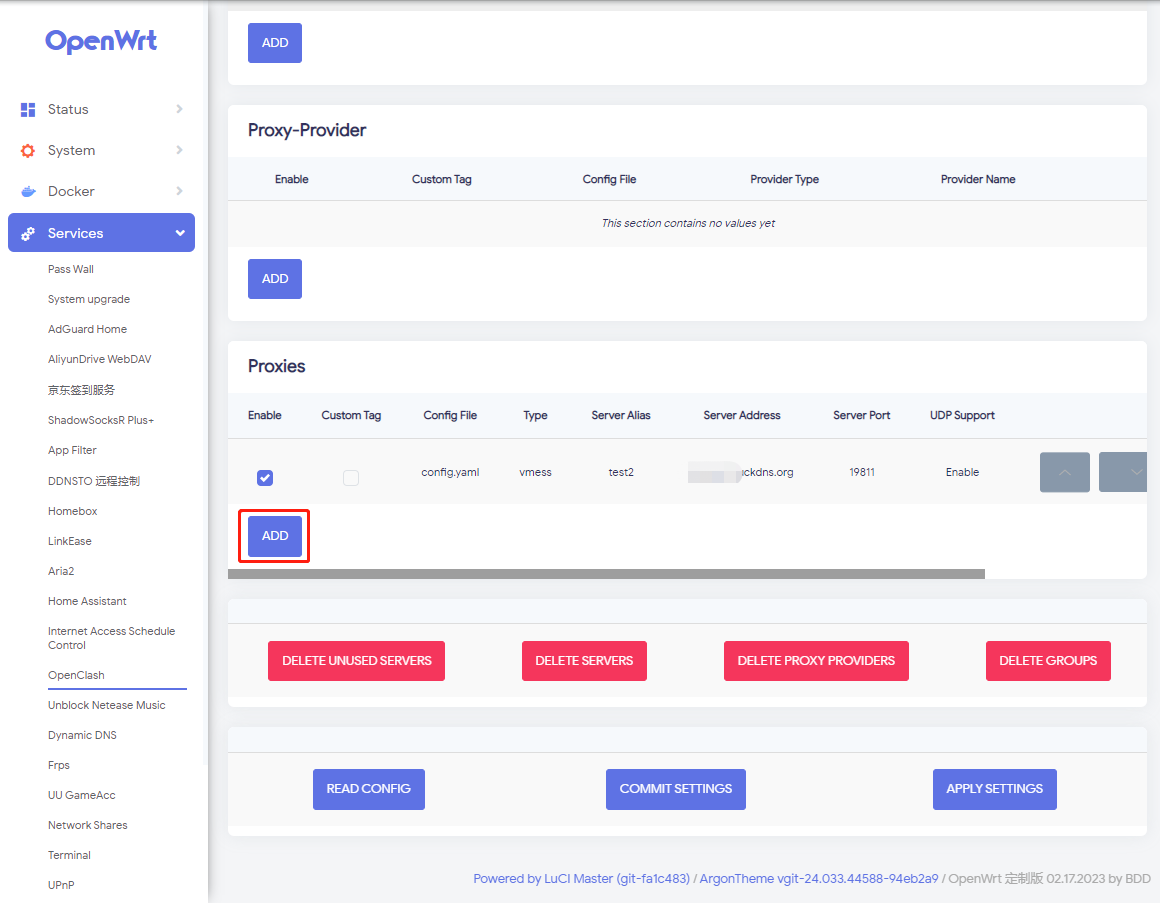Click Provider Name column header
Screen dimensions: 1160x903
[x=978, y=179]
